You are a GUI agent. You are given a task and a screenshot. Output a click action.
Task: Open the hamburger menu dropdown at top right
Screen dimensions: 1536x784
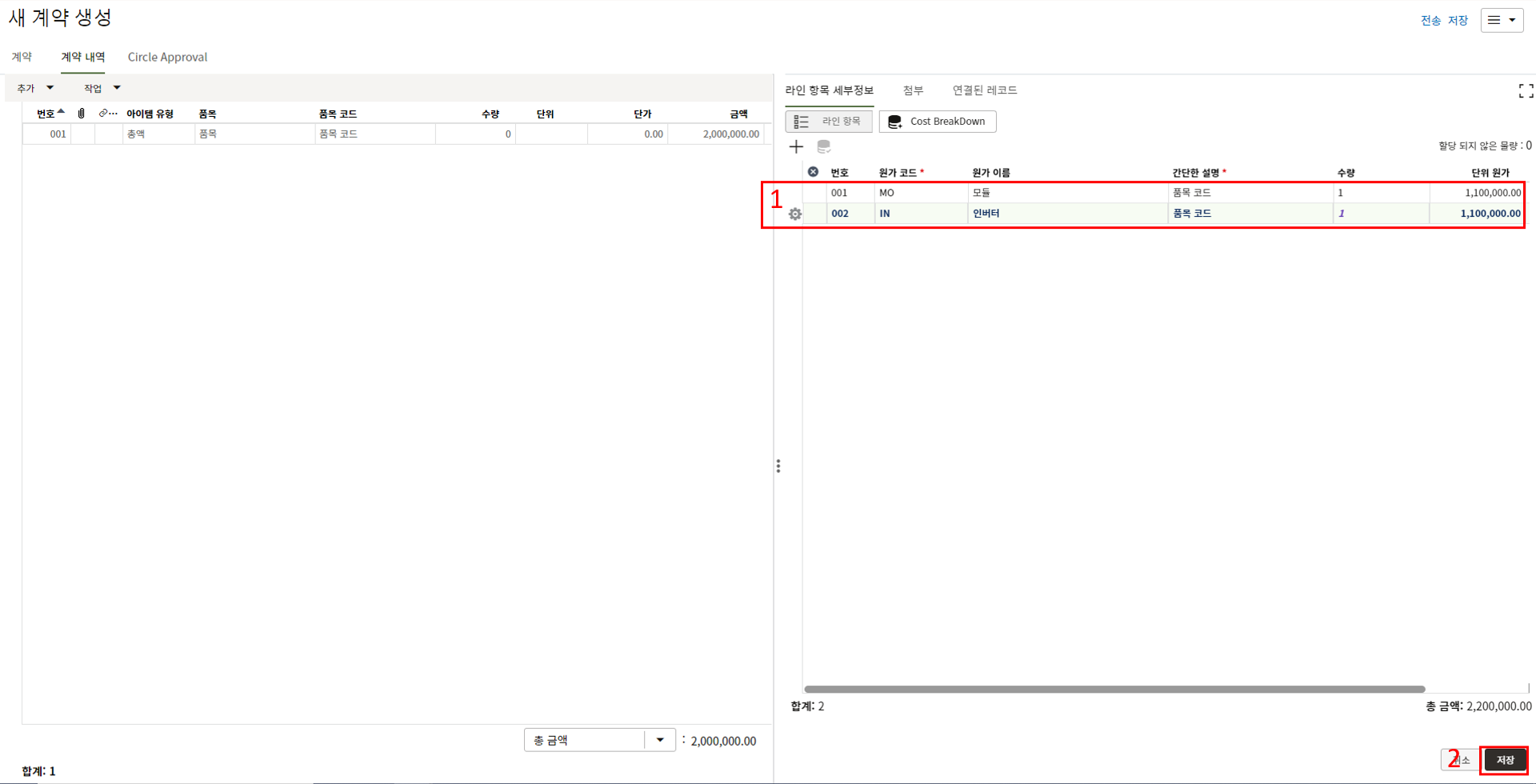point(1502,20)
